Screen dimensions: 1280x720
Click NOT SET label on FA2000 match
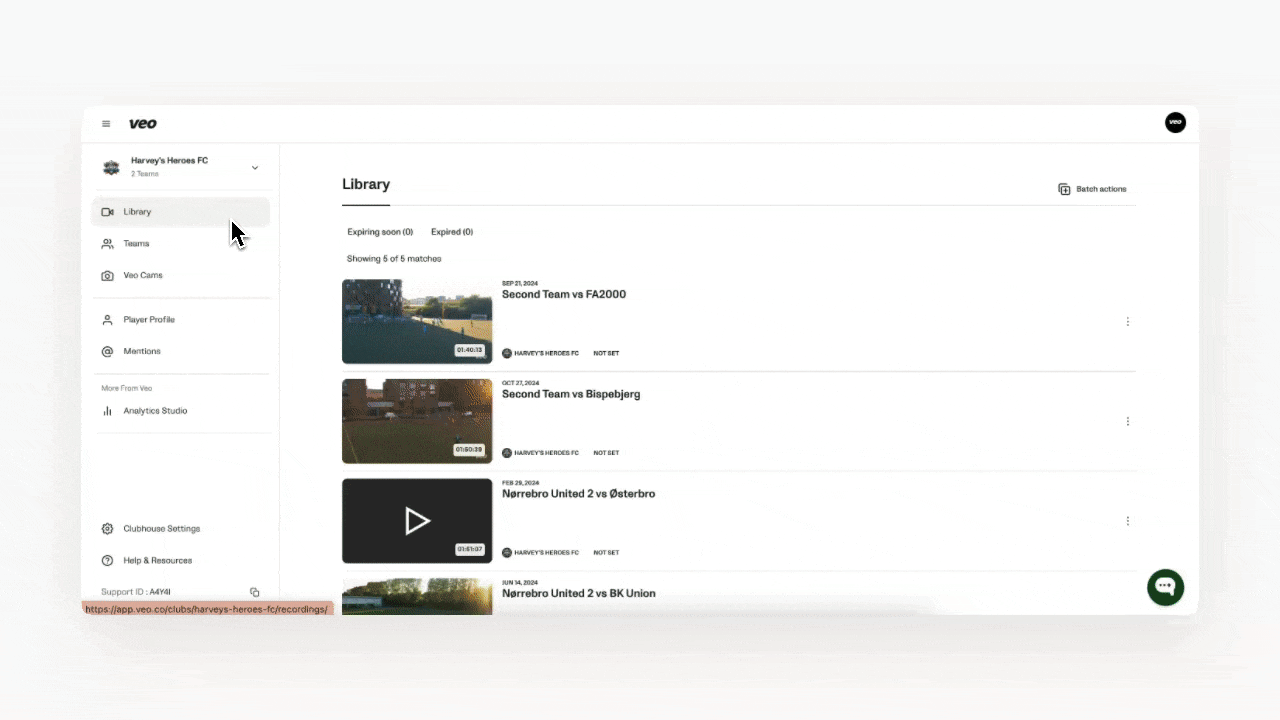[606, 353]
